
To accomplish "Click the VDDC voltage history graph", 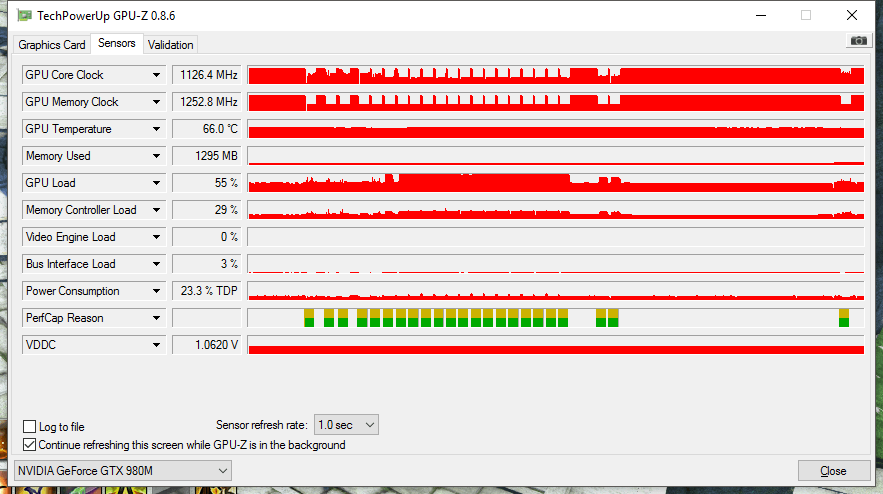I will pos(556,345).
